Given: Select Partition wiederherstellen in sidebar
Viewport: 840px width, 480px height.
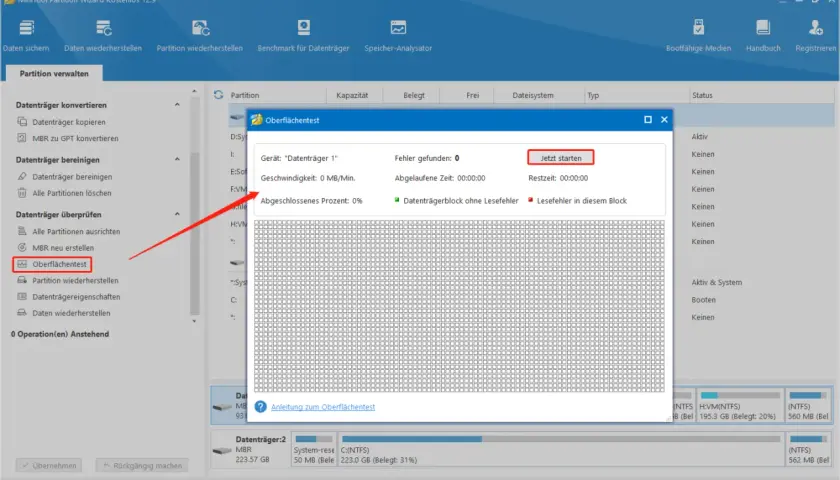Looking at the screenshot, I should [x=68, y=280].
